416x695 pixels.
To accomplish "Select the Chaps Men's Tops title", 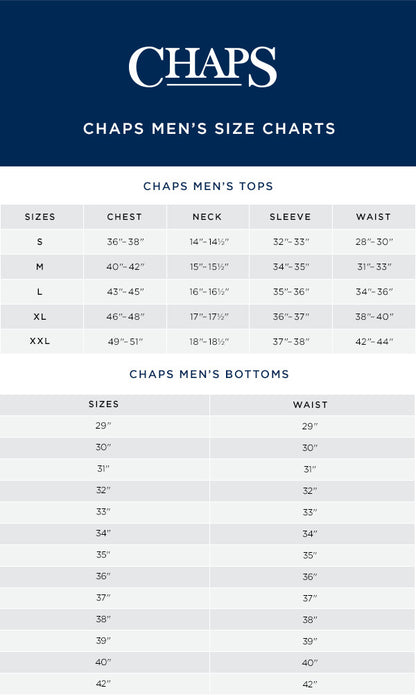I will pos(208,186).
